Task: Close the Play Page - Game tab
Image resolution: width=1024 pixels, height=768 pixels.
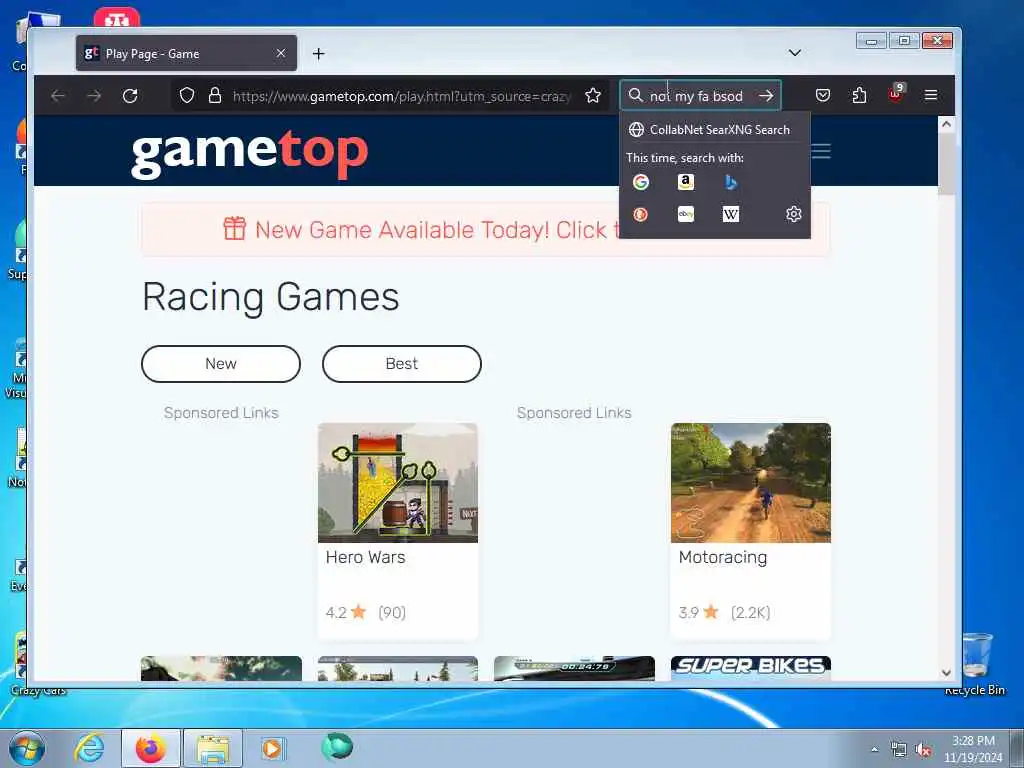Action: pyautogui.click(x=281, y=53)
